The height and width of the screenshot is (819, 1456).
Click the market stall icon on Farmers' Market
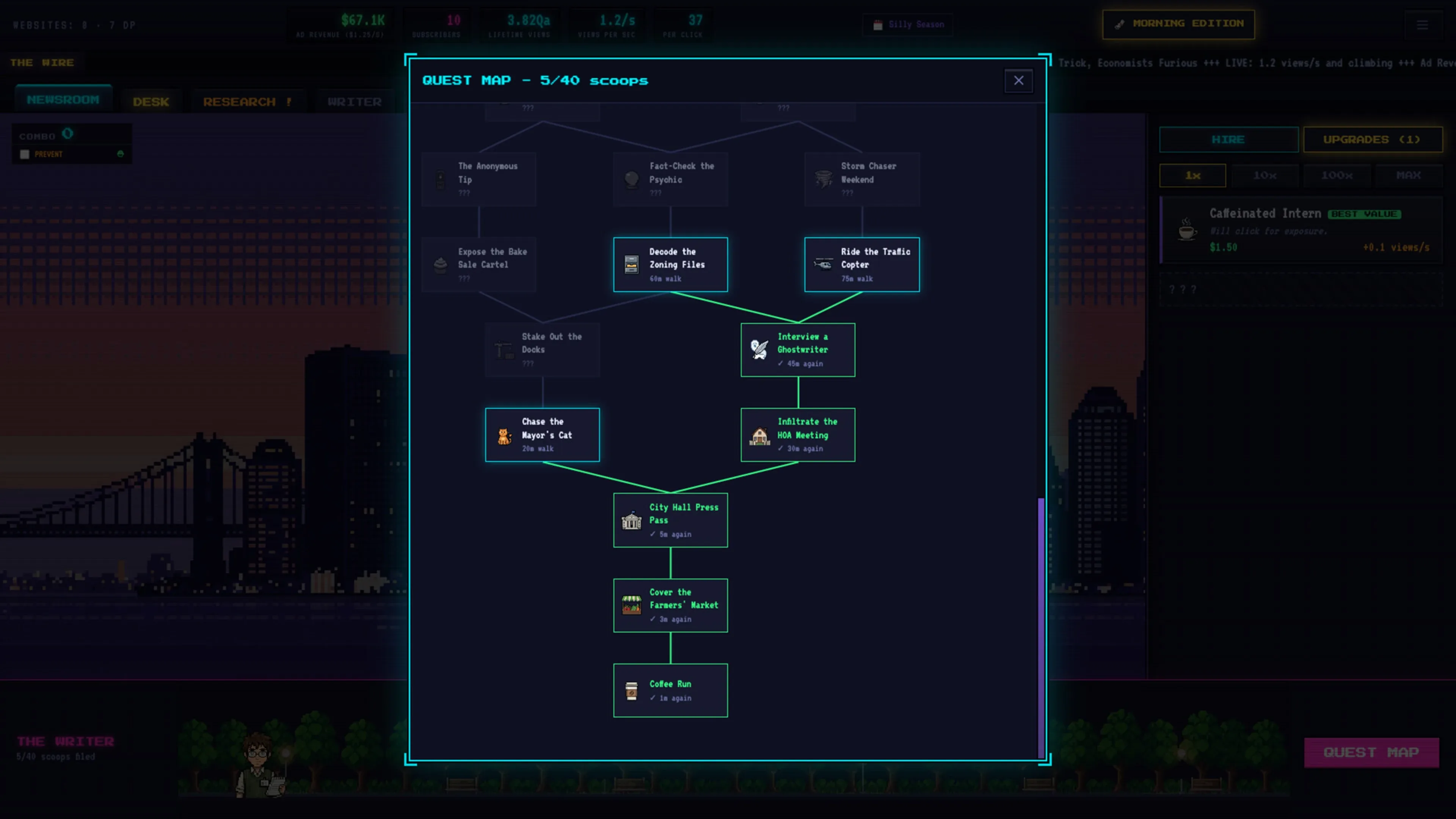(631, 605)
